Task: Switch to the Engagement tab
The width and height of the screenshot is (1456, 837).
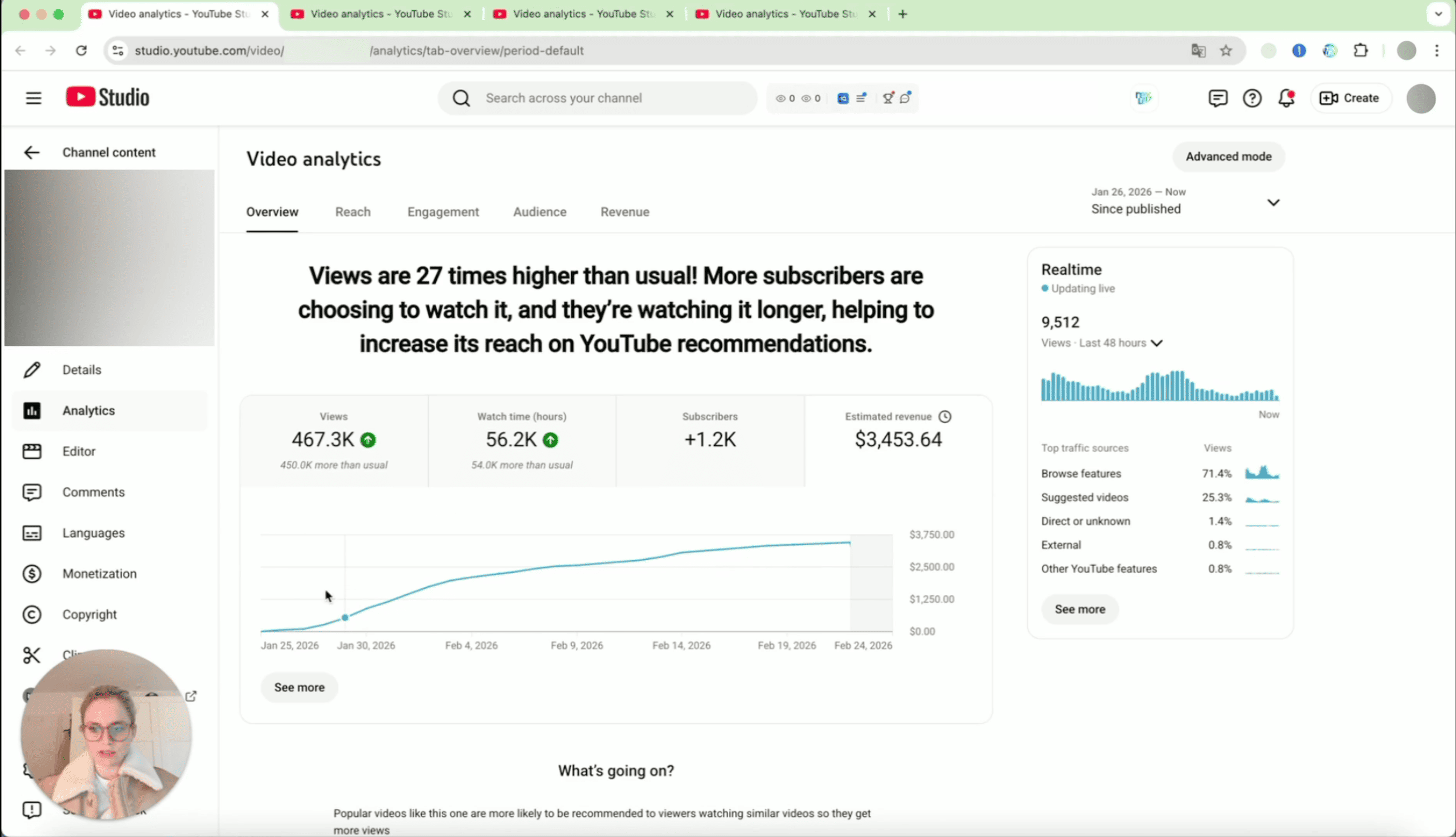Action: click(442, 212)
